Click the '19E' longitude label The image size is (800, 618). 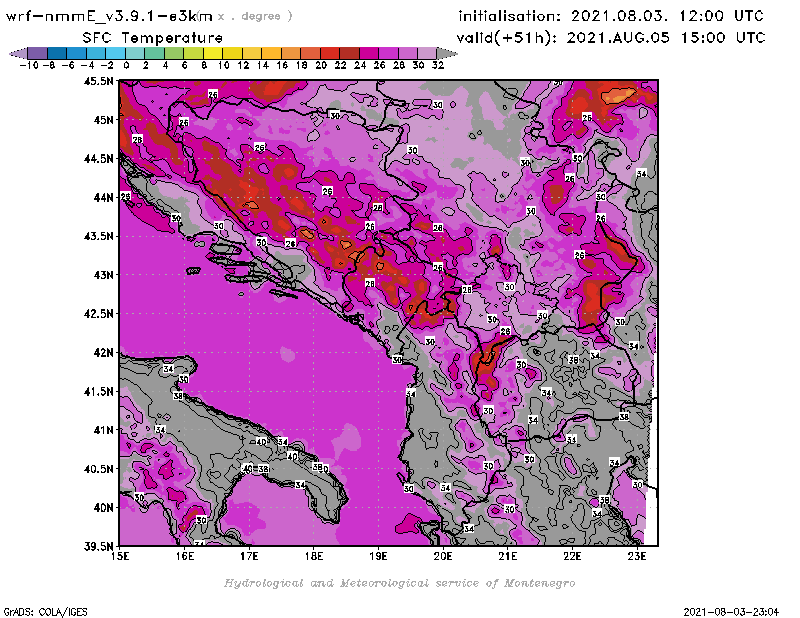coord(378,556)
